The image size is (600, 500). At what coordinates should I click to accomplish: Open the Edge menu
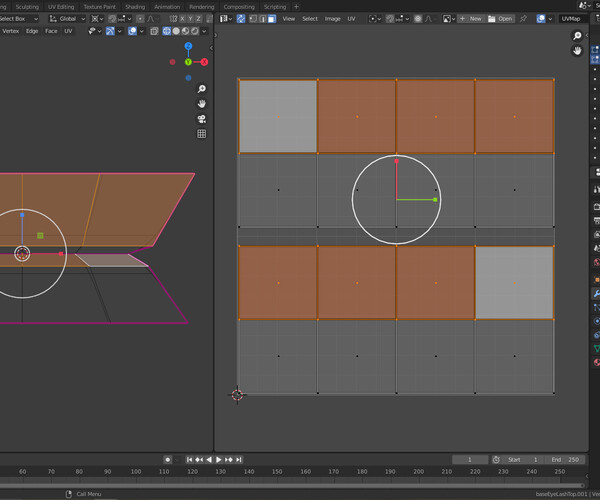[32, 31]
